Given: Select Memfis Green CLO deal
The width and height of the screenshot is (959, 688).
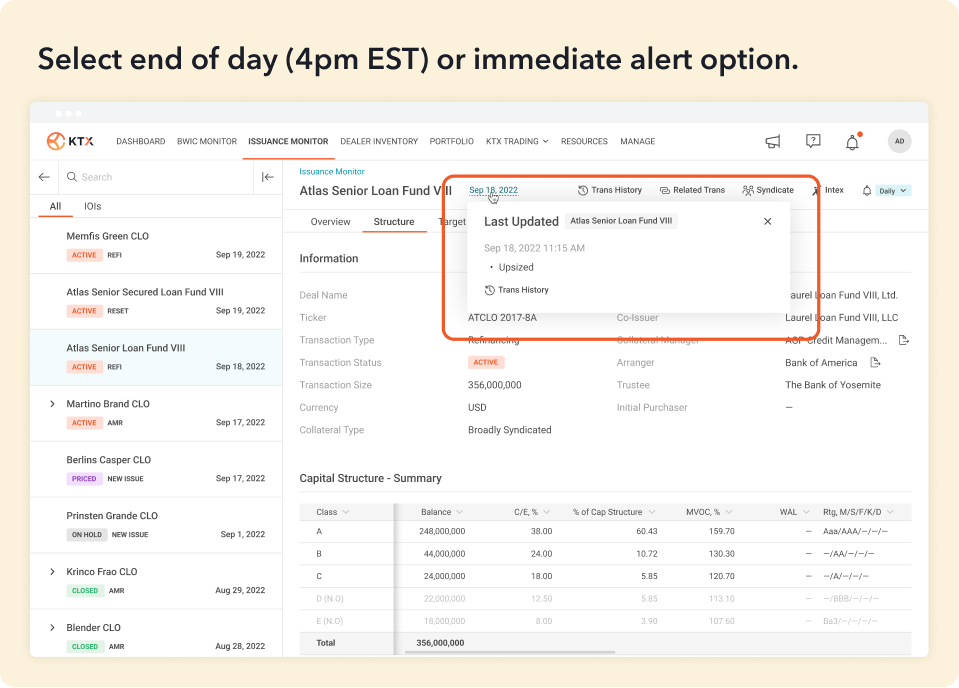Looking at the screenshot, I should point(156,245).
